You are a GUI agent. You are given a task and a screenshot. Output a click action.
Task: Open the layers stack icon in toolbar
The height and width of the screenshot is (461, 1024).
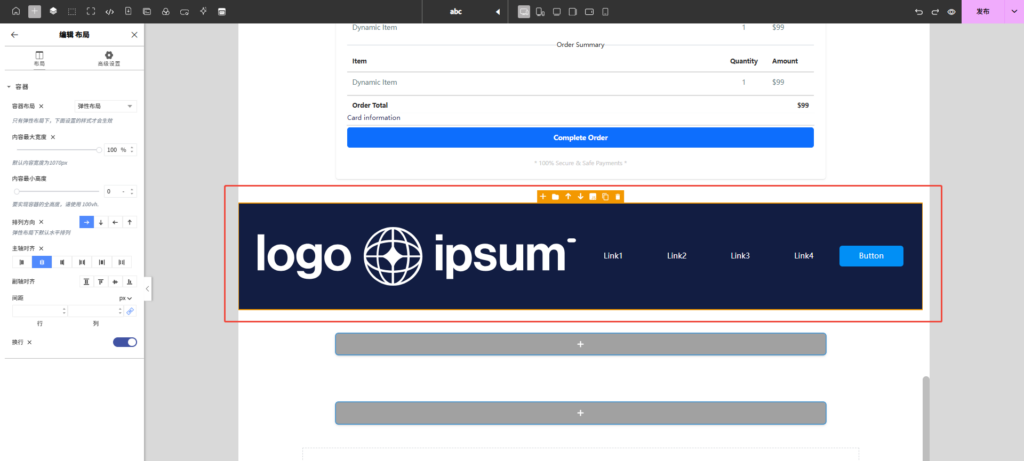coord(53,11)
